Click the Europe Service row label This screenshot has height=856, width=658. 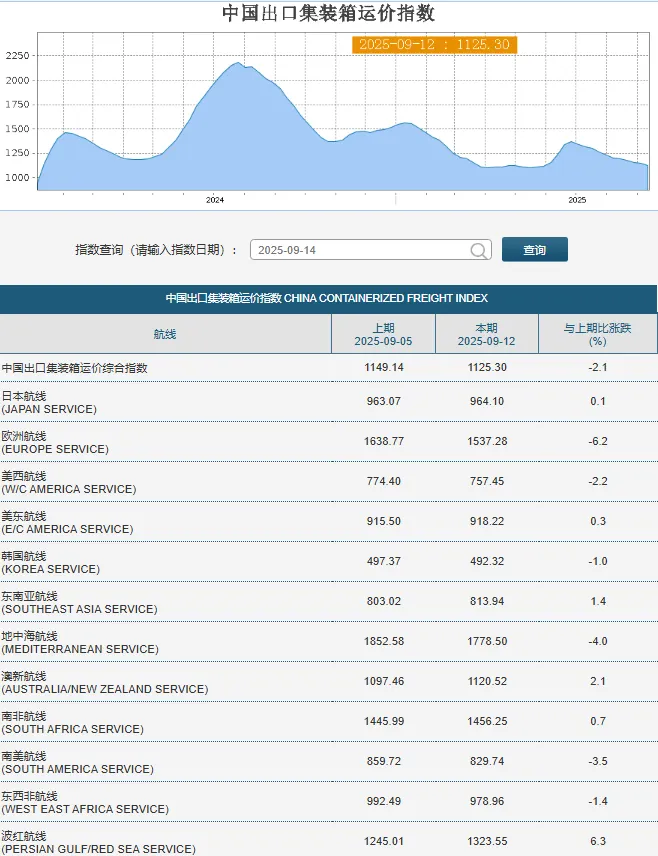pyautogui.click(x=55, y=442)
